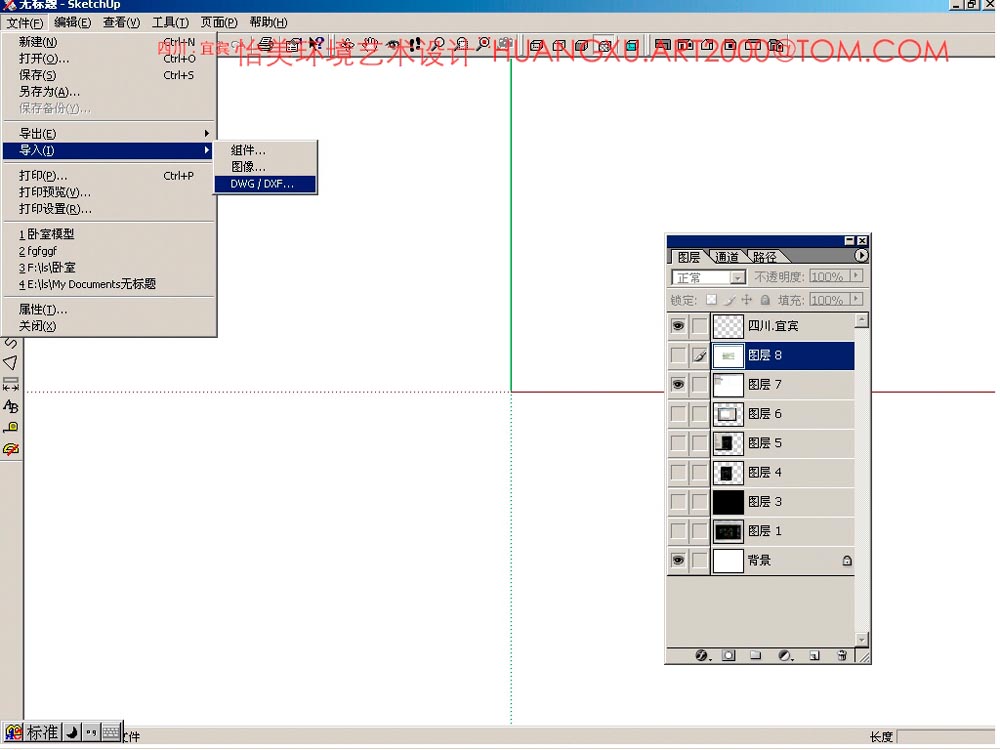Open the 帮助(H) menu
The height and width of the screenshot is (750, 1000).
tap(268, 22)
